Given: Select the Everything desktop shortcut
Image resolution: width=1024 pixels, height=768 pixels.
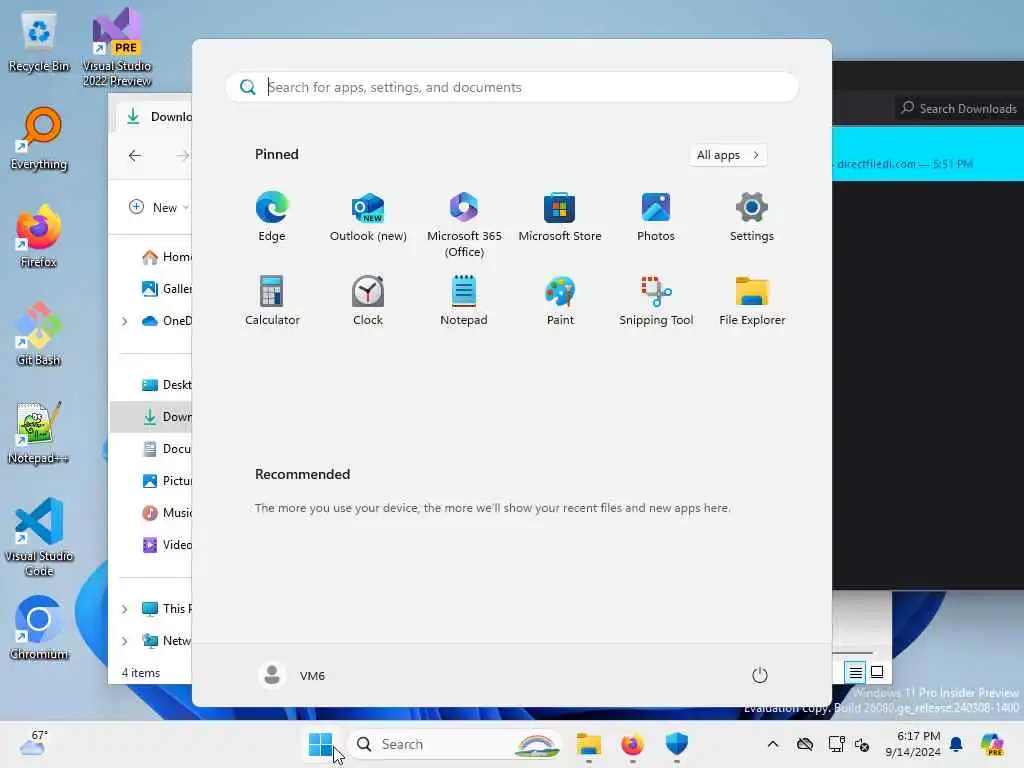Looking at the screenshot, I should [x=39, y=138].
